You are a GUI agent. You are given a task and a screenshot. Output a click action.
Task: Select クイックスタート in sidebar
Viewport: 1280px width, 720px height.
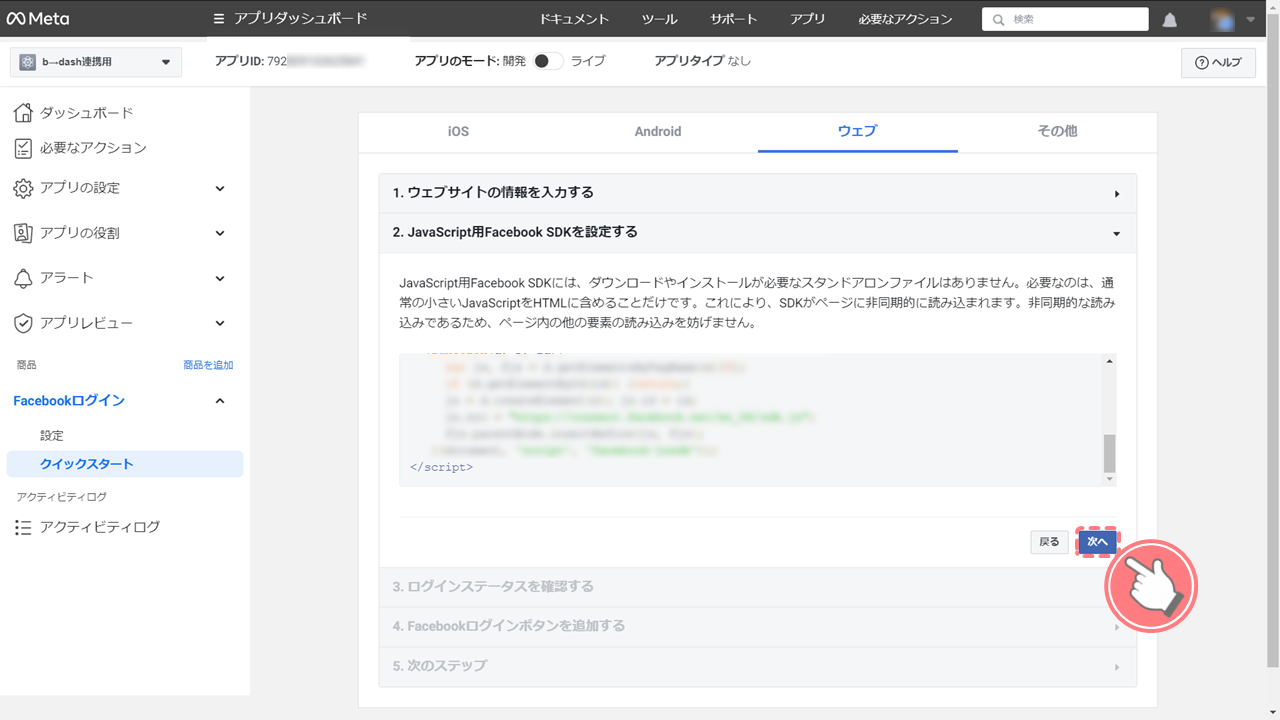[x=124, y=464]
